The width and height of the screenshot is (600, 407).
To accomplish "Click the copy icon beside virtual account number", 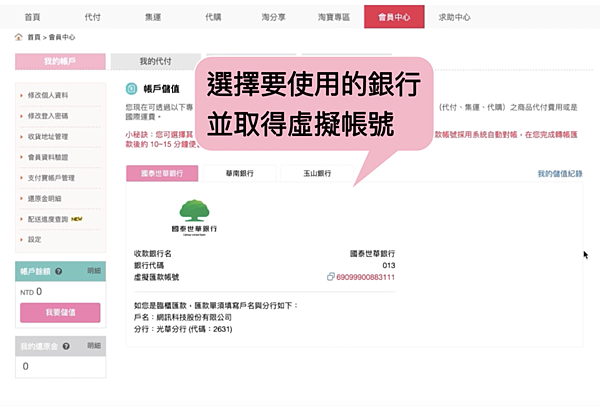I will (x=331, y=277).
